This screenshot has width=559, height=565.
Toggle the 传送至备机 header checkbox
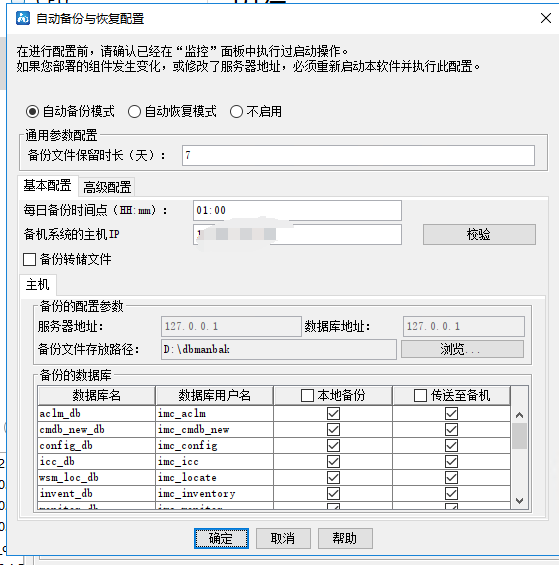coord(420,395)
